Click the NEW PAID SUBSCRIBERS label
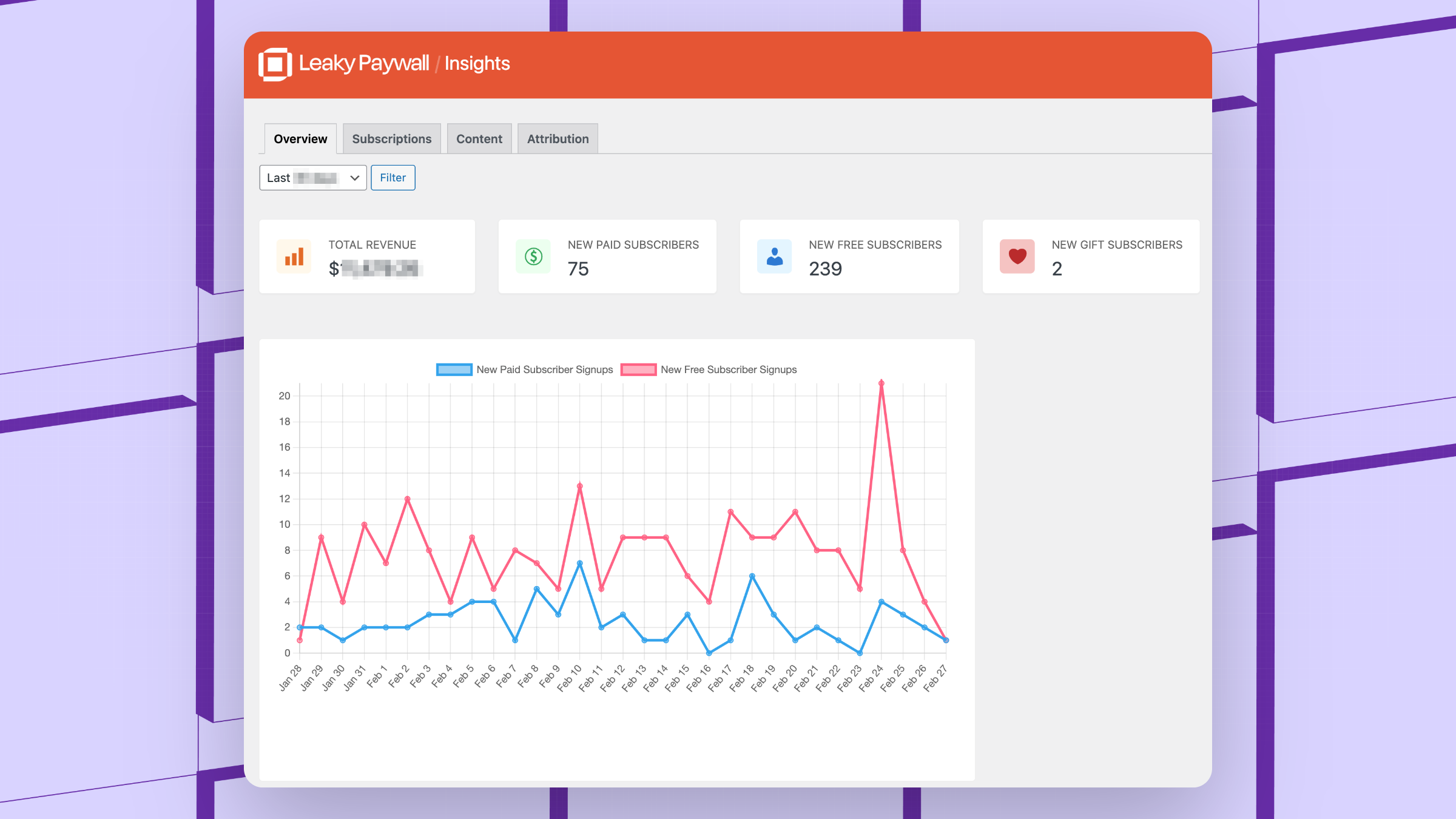The width and height of the screenshot is (1456, 819). click(x=633, y=244)
